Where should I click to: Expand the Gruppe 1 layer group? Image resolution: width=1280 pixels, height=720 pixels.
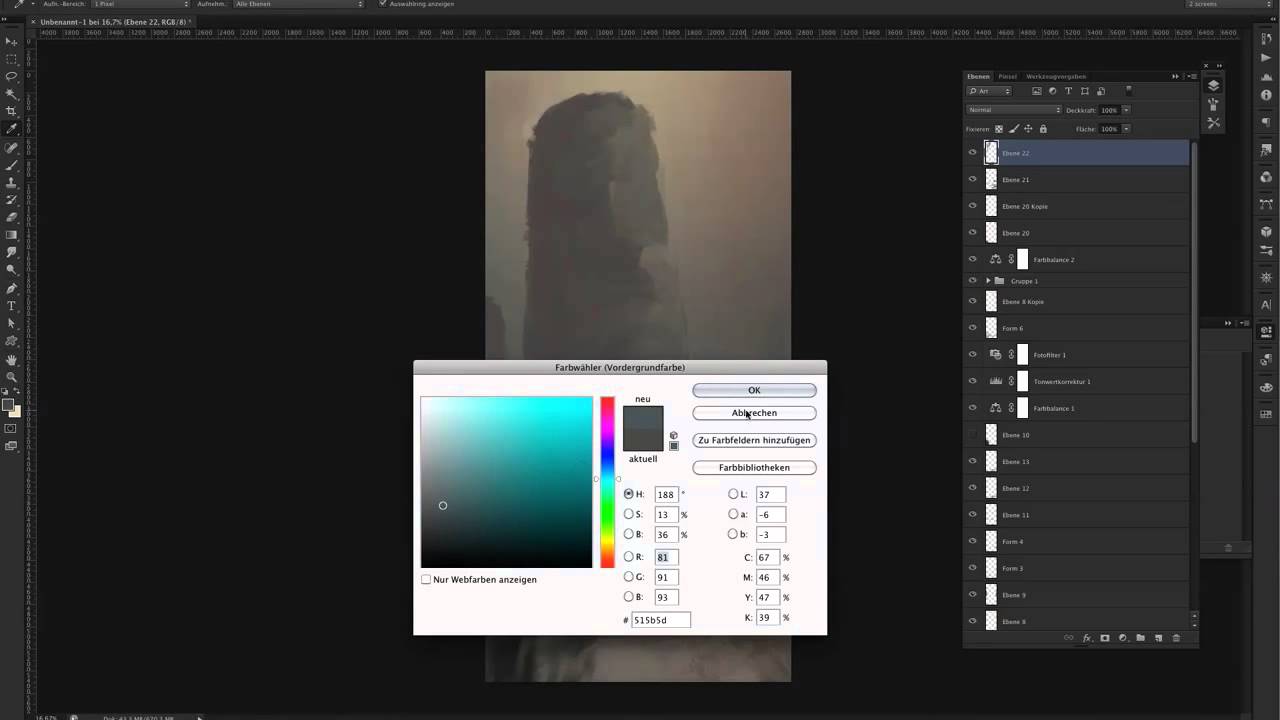coord(988,281)
